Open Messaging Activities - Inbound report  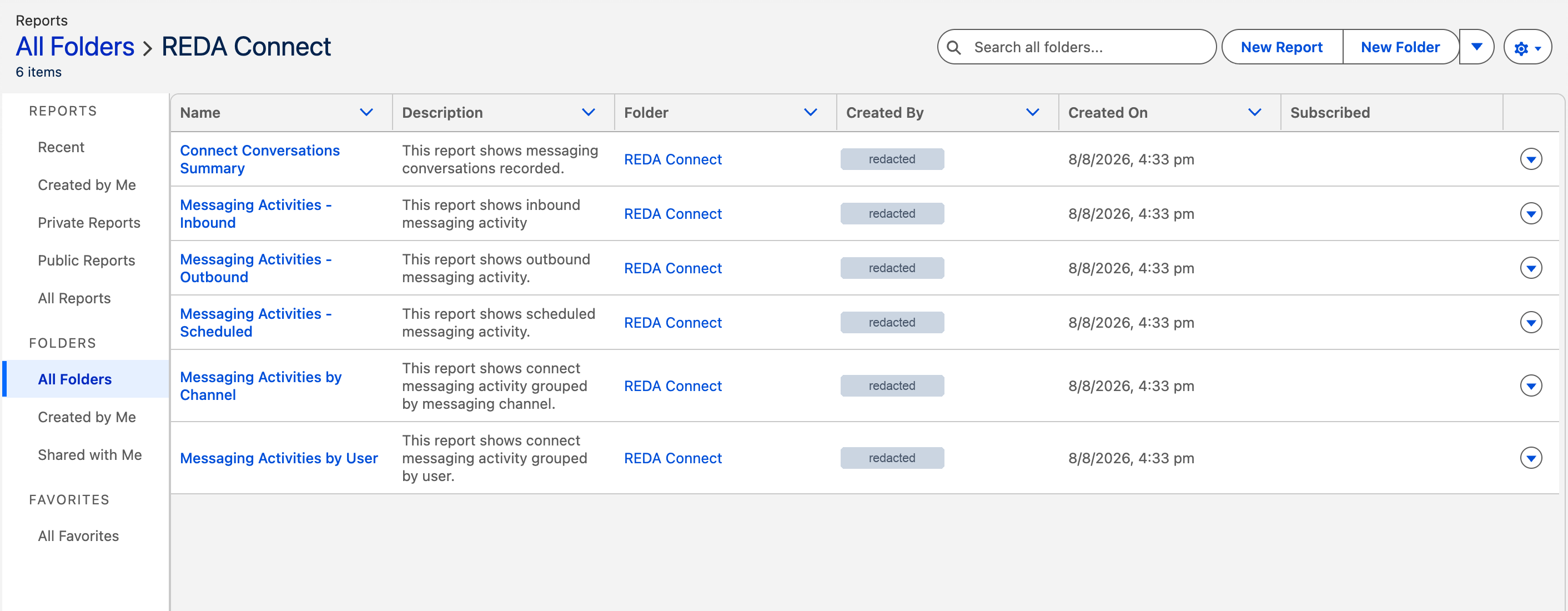[x=255, y=213]
